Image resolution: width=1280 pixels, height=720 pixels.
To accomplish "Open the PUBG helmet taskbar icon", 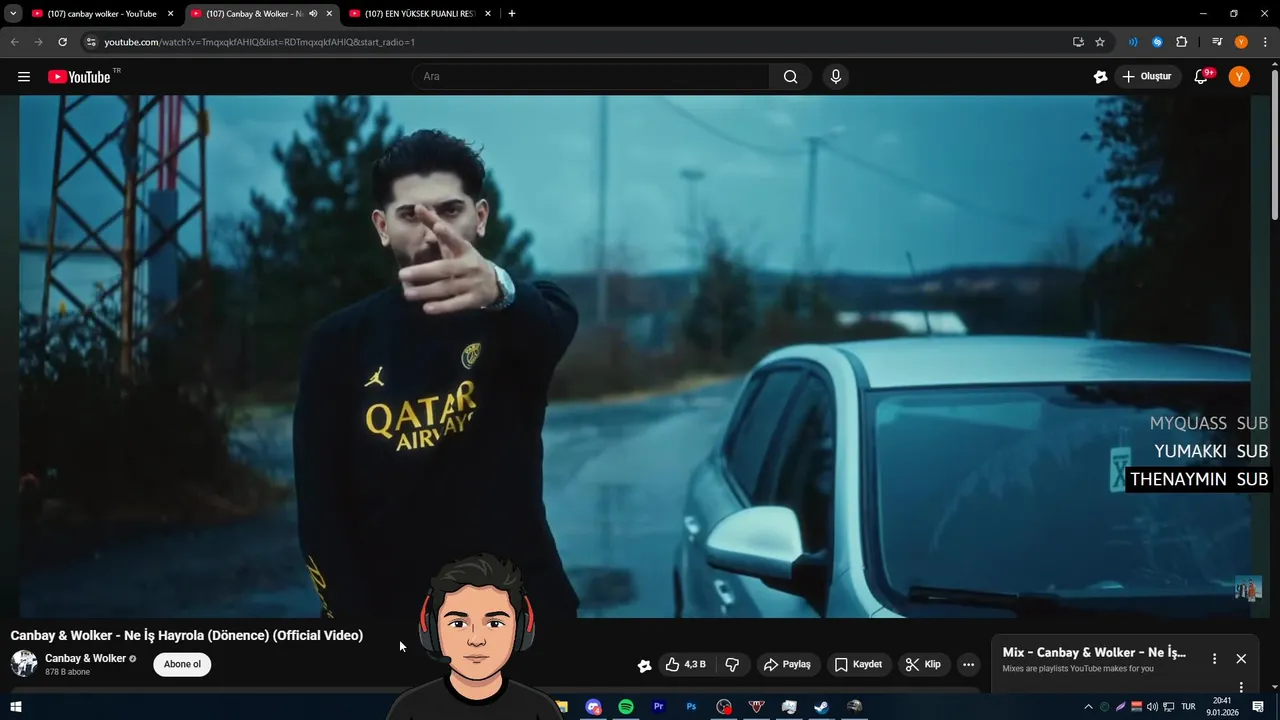I will coord(854,707).
